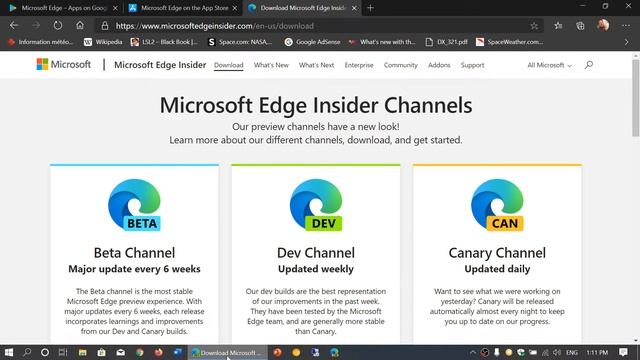Open the SpaceWeather.com bookmark
This screenshot has width=640, height=360.
(509, 42)
